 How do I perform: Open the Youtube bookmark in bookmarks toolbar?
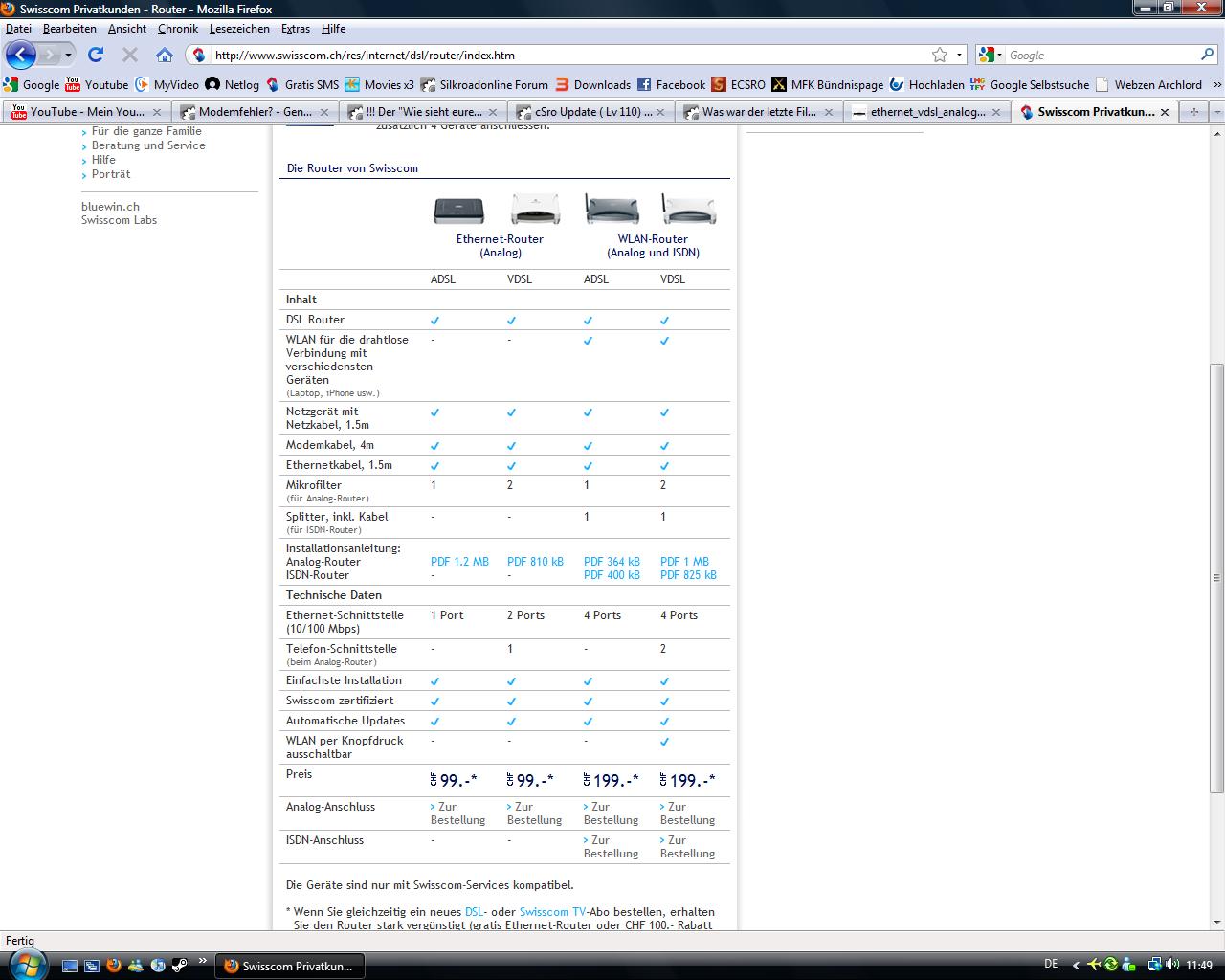pyautogui.click(x=96, y=84)
